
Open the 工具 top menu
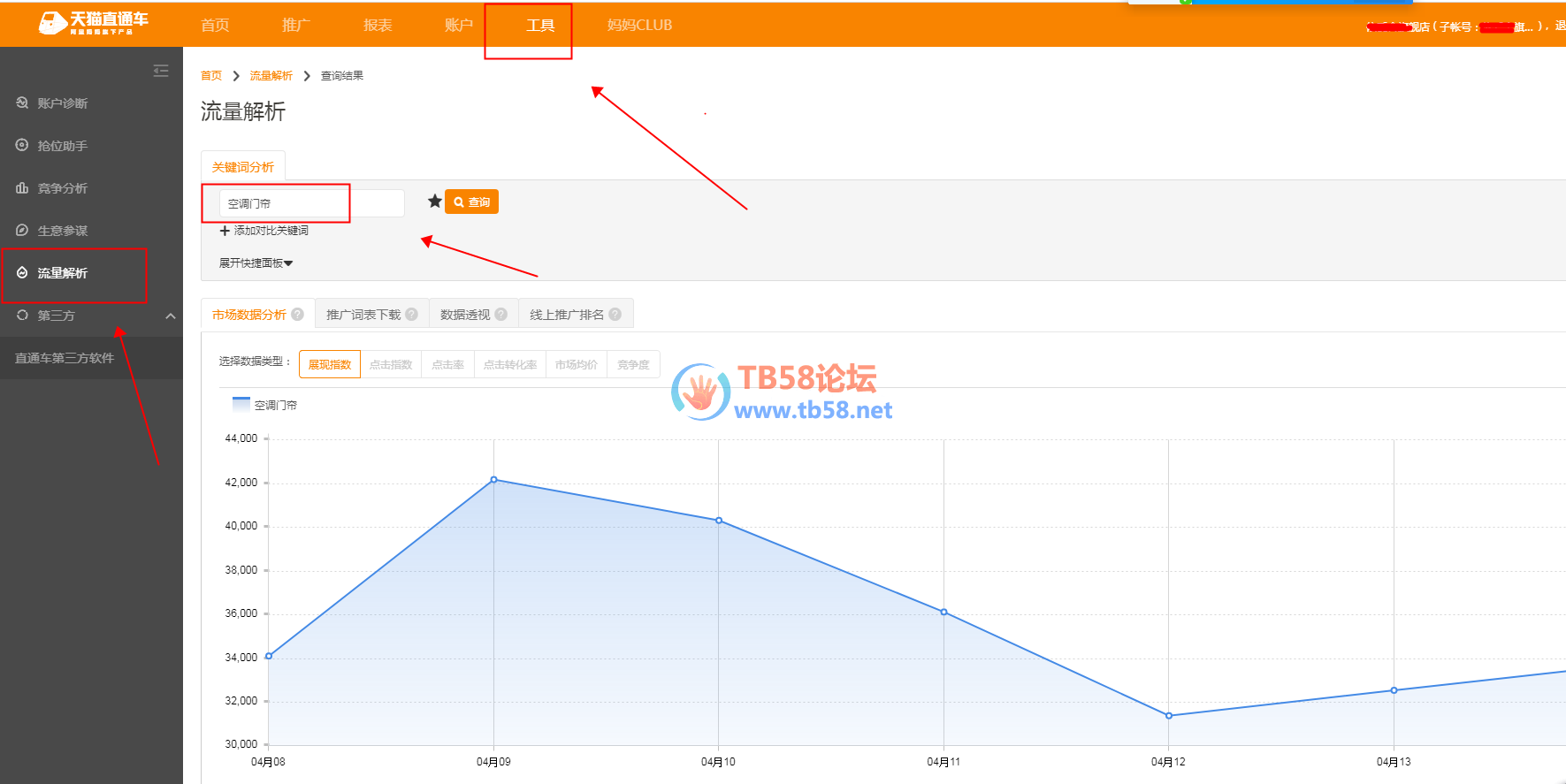click(539, 26)
